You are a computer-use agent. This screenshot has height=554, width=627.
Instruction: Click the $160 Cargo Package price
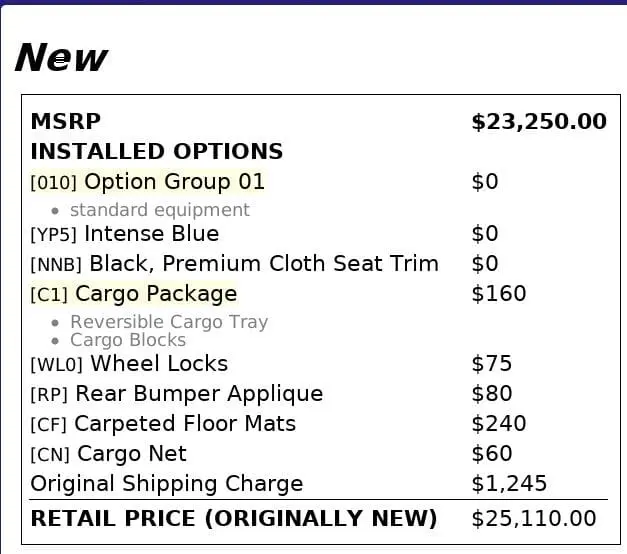click(498, 294)
